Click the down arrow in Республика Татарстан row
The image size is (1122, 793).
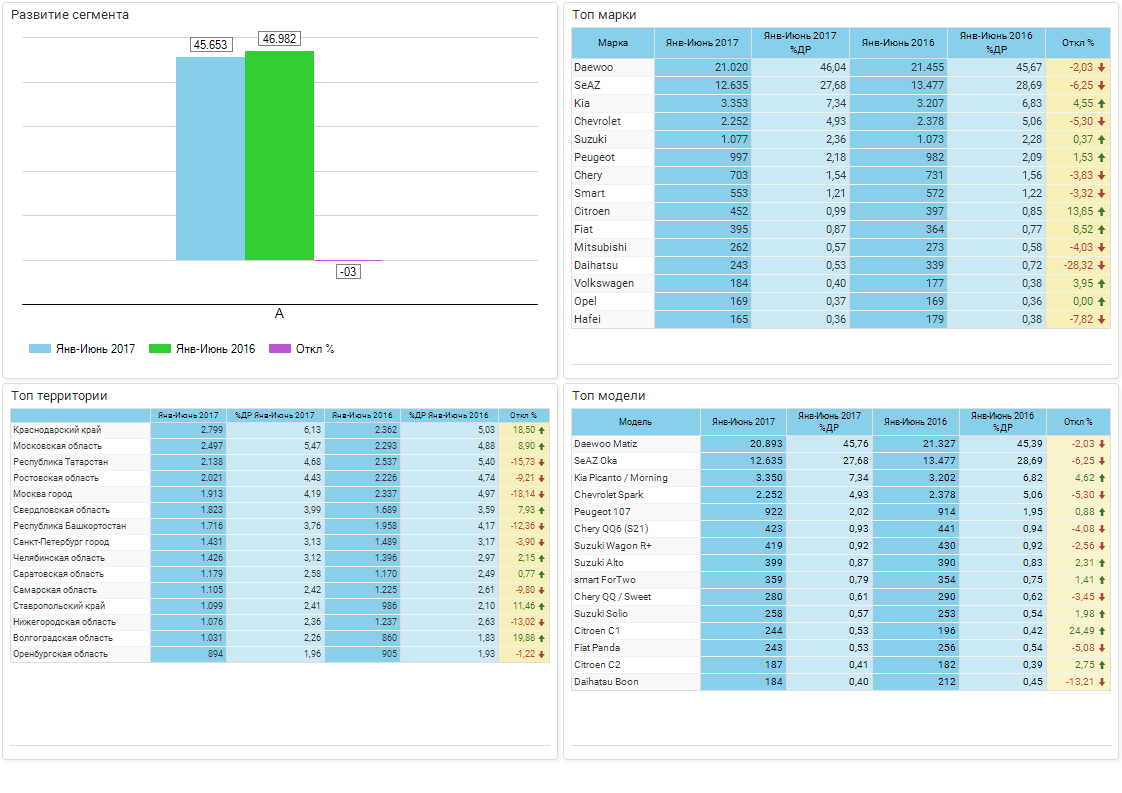pos(542,462)
